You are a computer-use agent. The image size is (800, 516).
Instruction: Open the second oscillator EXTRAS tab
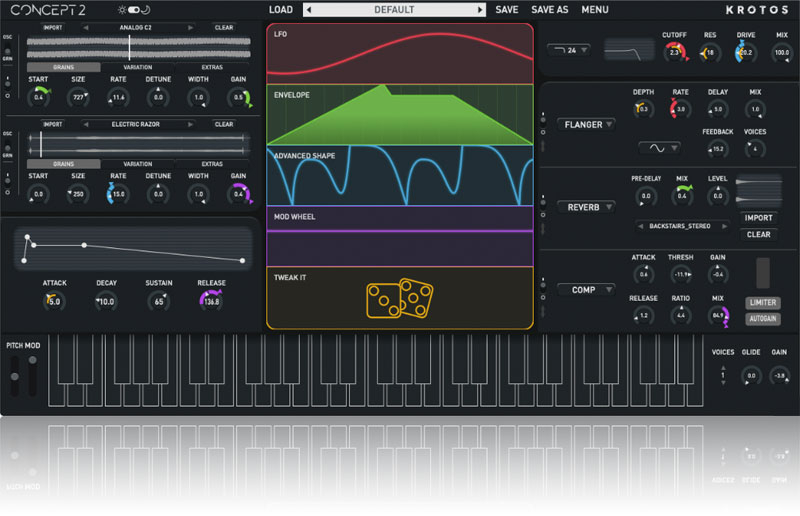tap(212, 164)
